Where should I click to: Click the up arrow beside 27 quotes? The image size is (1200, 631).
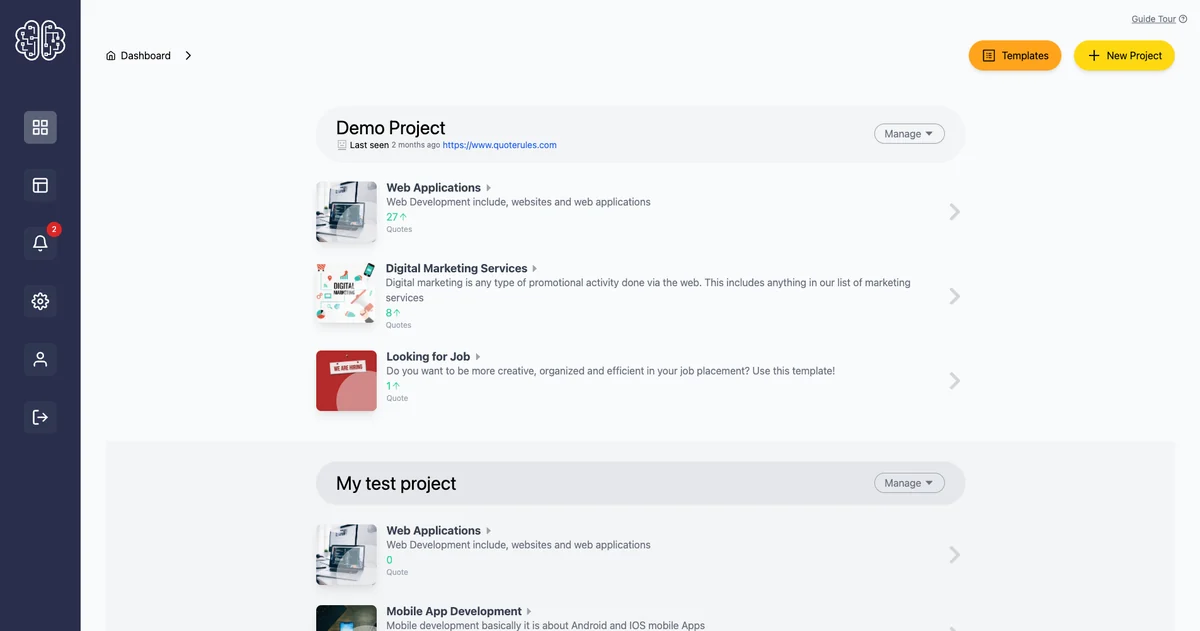(x=404, y=217)
